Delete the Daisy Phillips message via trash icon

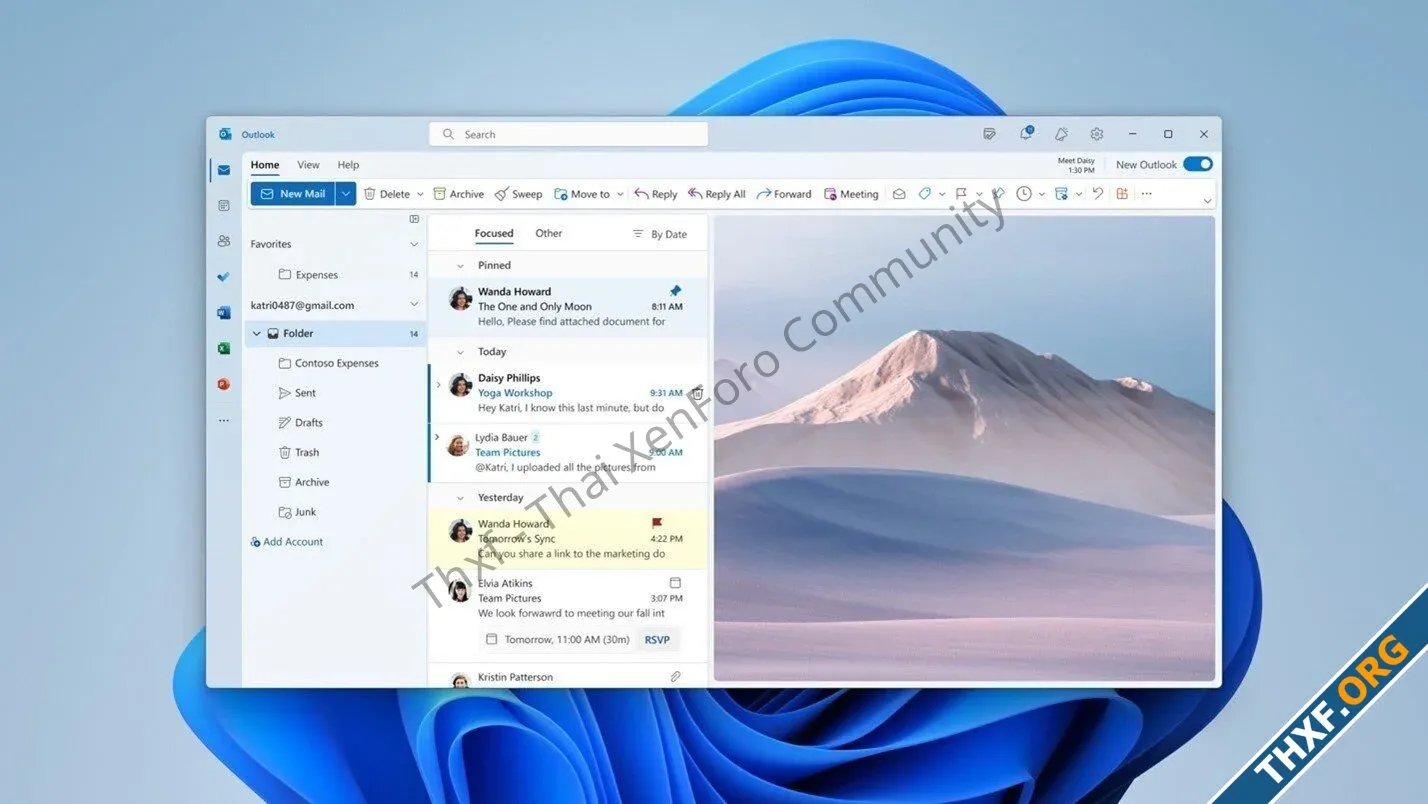697,393
